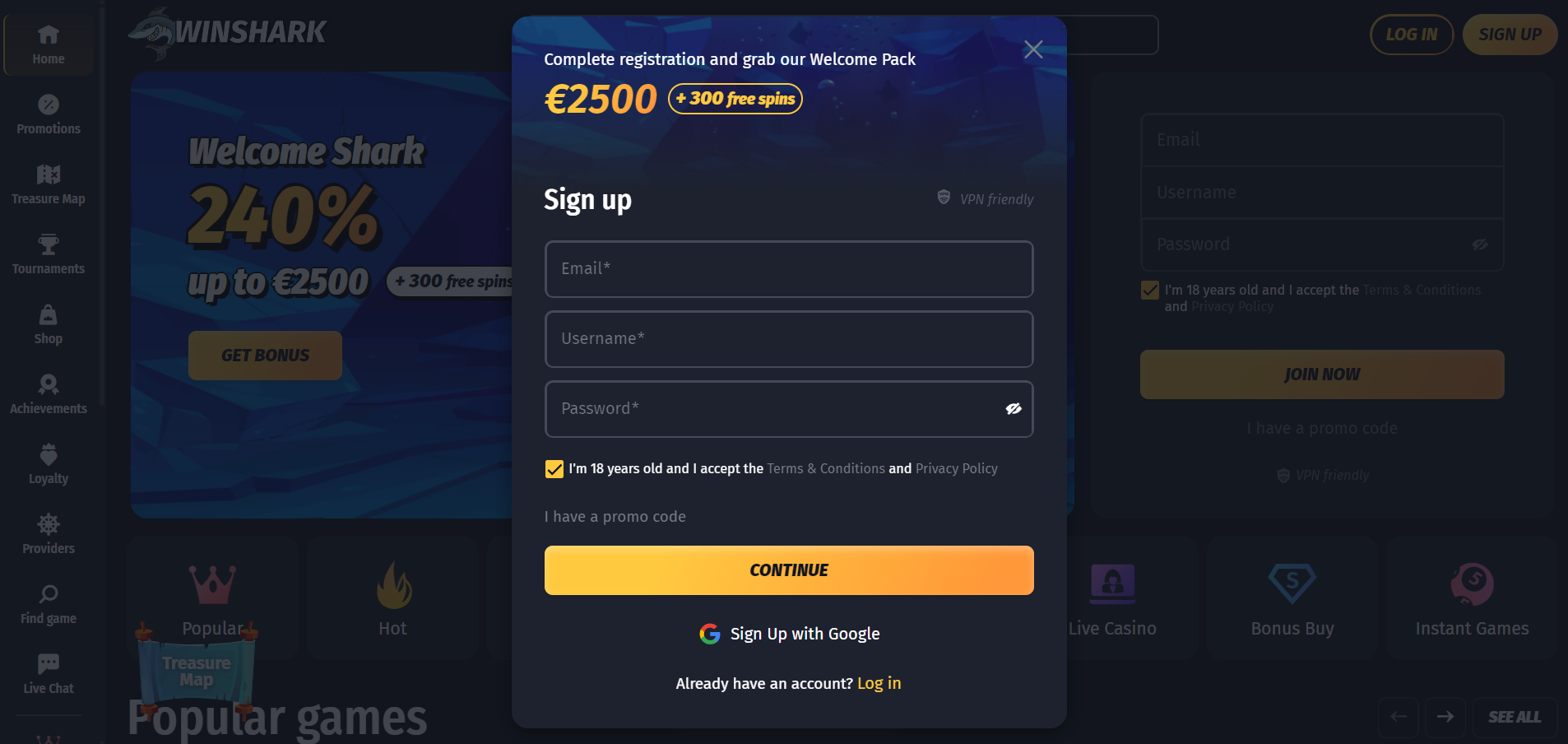Image resolution: width=1568 pixels, height=744 pixels.
Task: Follow the Log in link
Action: tap(879, 683)
